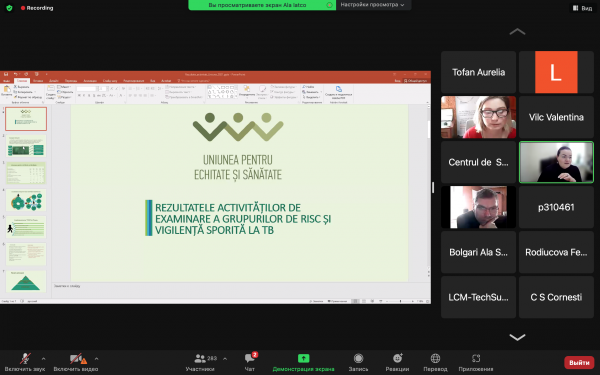Screen dimensions: 600x375
Task: Click the green encryption shield icon
Action: point(10,8)
